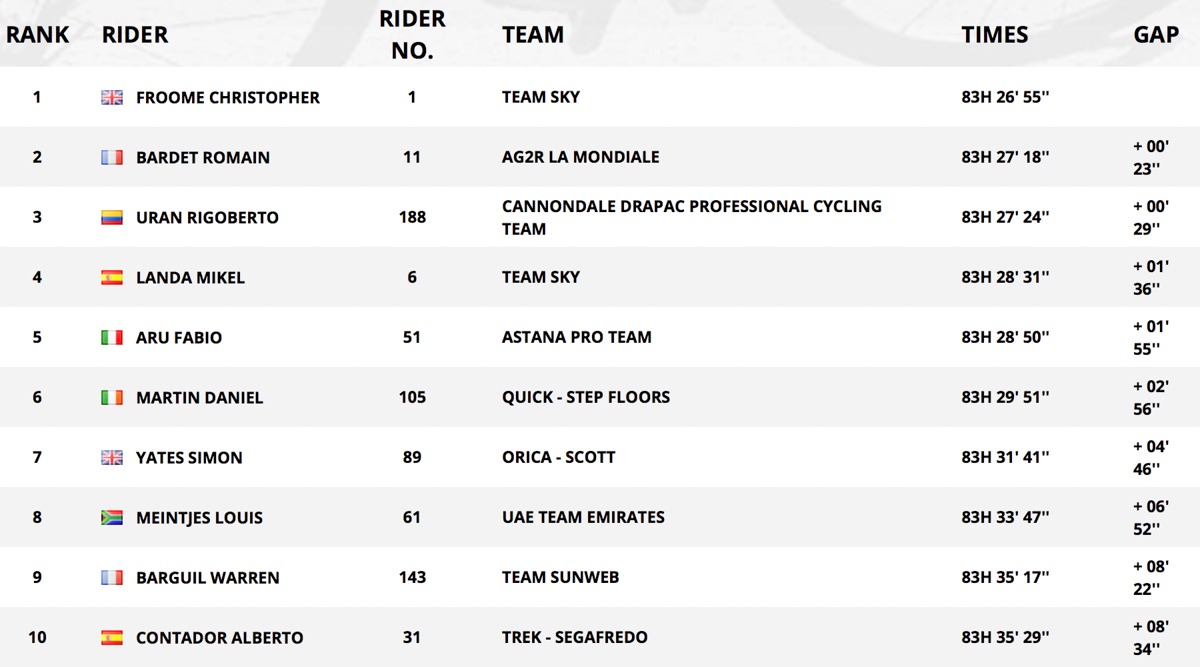The image size is (1200, 667).
Task: Click the QUICK - STEP FLOORS team name
Action: point(586,397)
